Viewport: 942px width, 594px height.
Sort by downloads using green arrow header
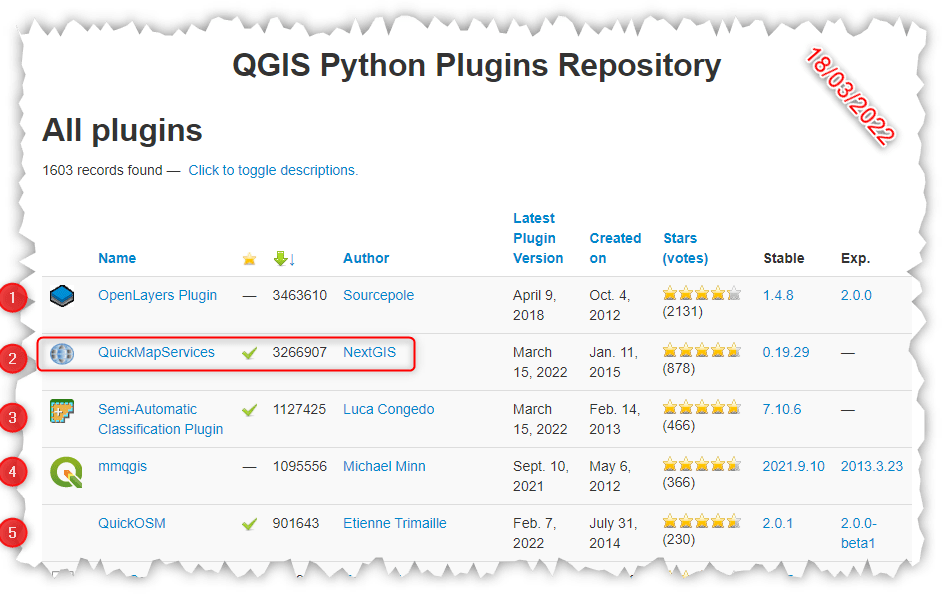click(284, 259)
